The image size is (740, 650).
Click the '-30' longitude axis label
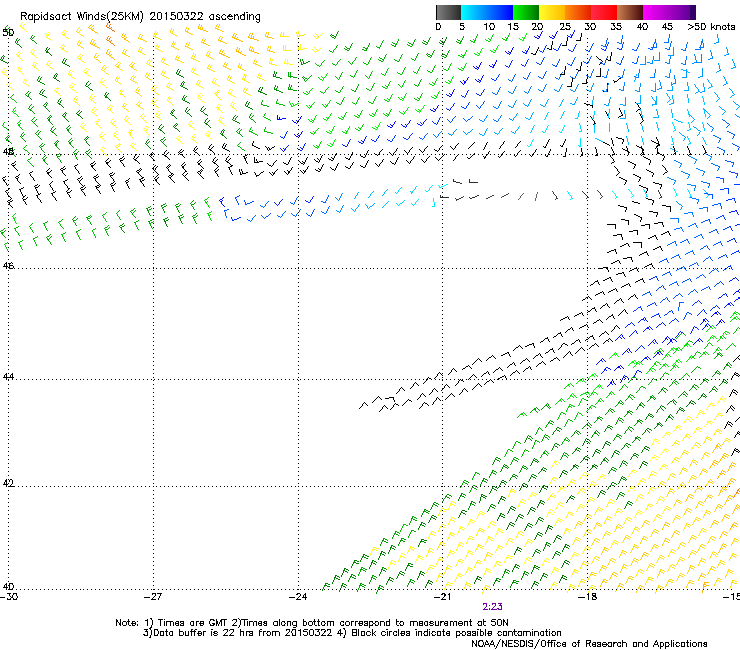[9, 597]
